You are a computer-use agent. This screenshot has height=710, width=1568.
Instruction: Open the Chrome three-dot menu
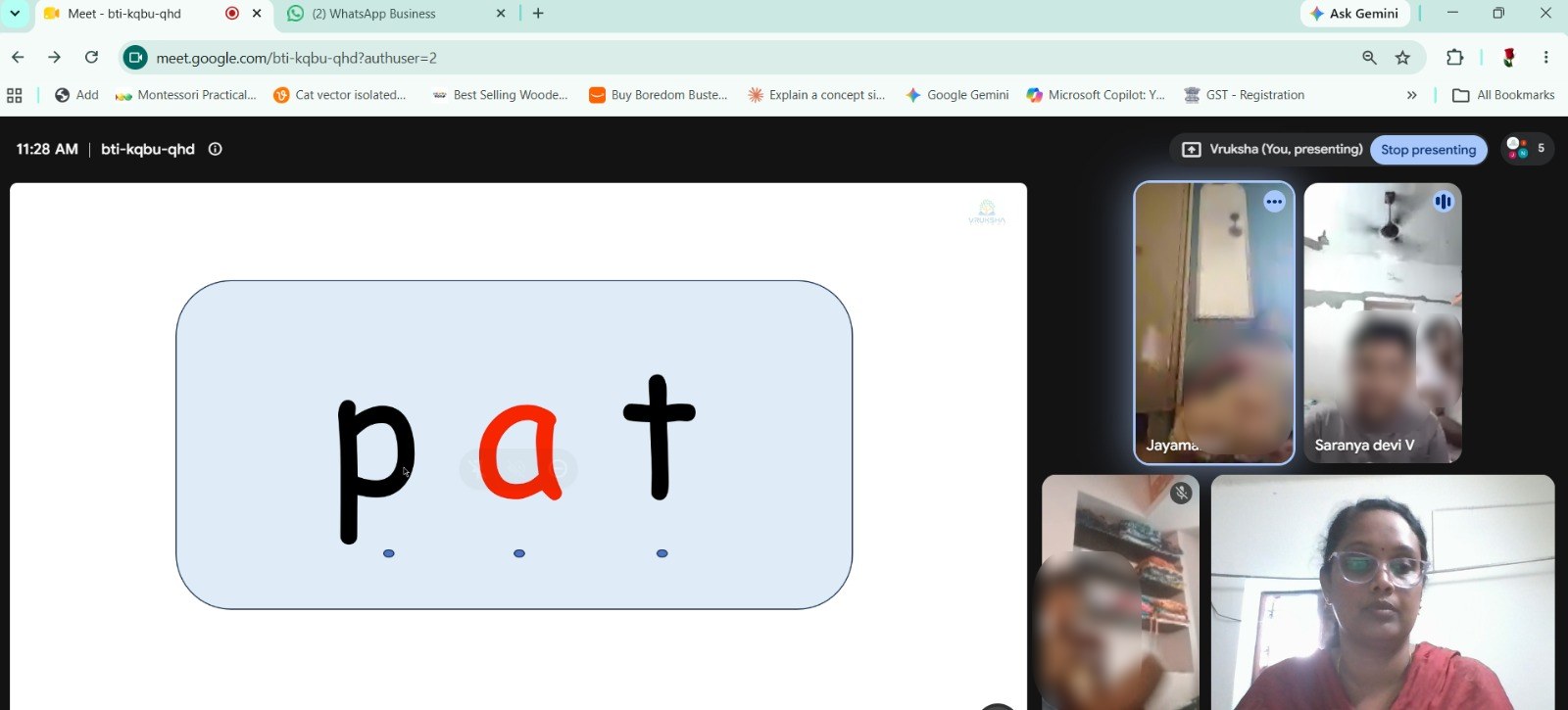[x=1545, y=58]
